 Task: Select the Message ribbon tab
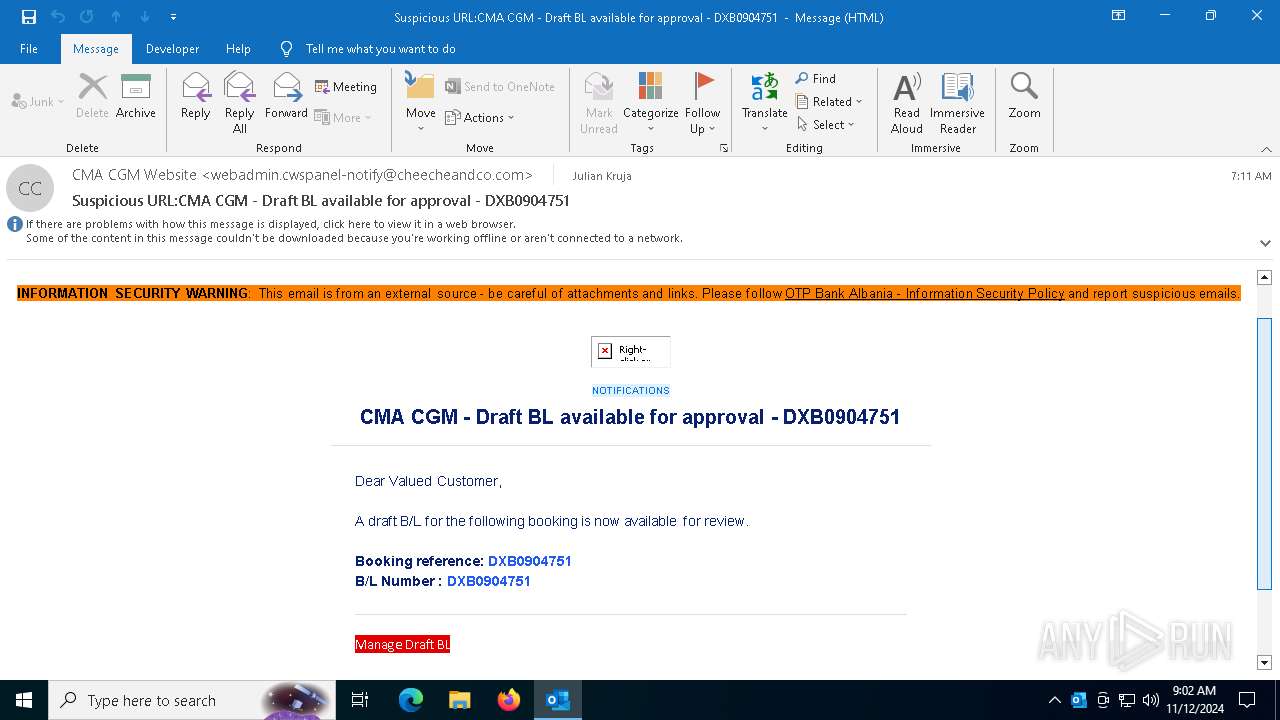[x=96, y=49]
